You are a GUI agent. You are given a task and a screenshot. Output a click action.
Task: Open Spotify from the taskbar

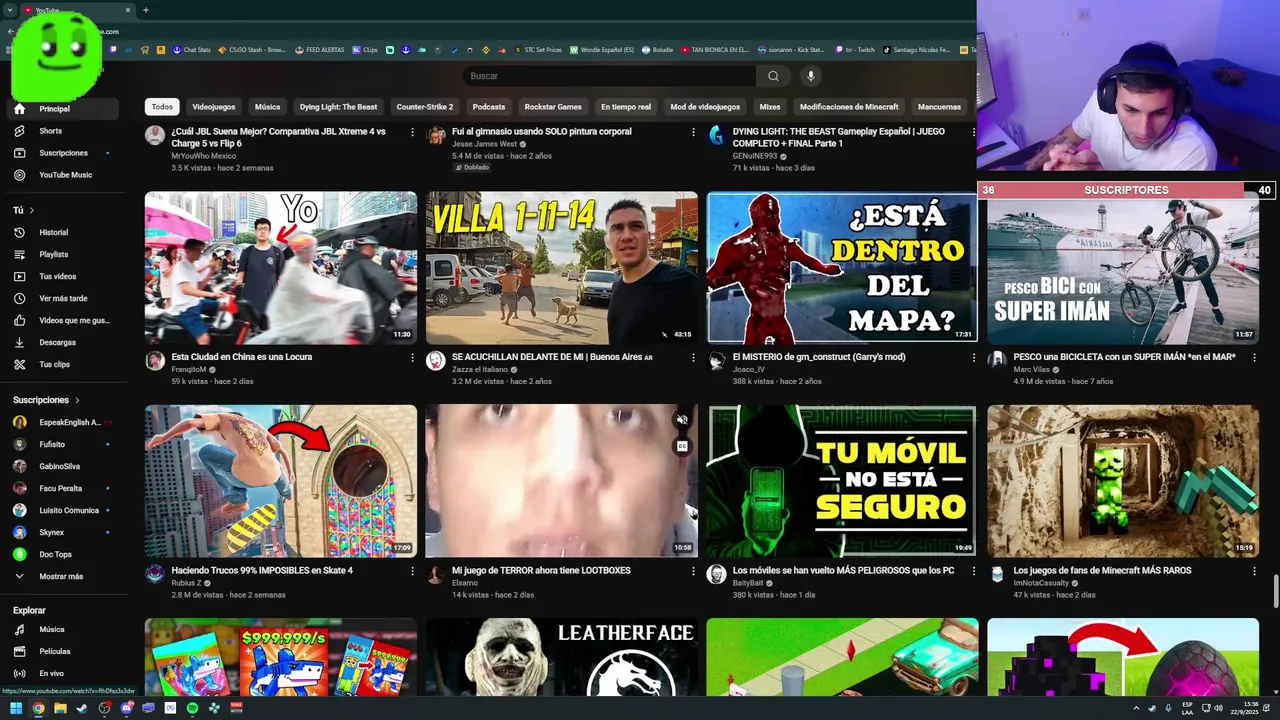(x=192, y=708)
